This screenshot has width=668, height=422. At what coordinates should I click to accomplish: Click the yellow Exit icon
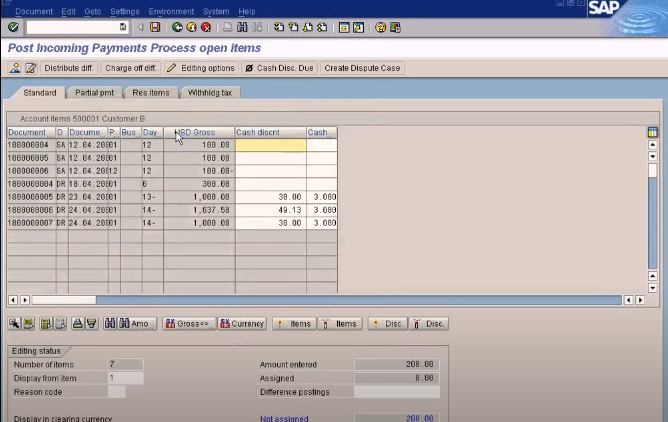pyautogui.click(x=192, y=27)
